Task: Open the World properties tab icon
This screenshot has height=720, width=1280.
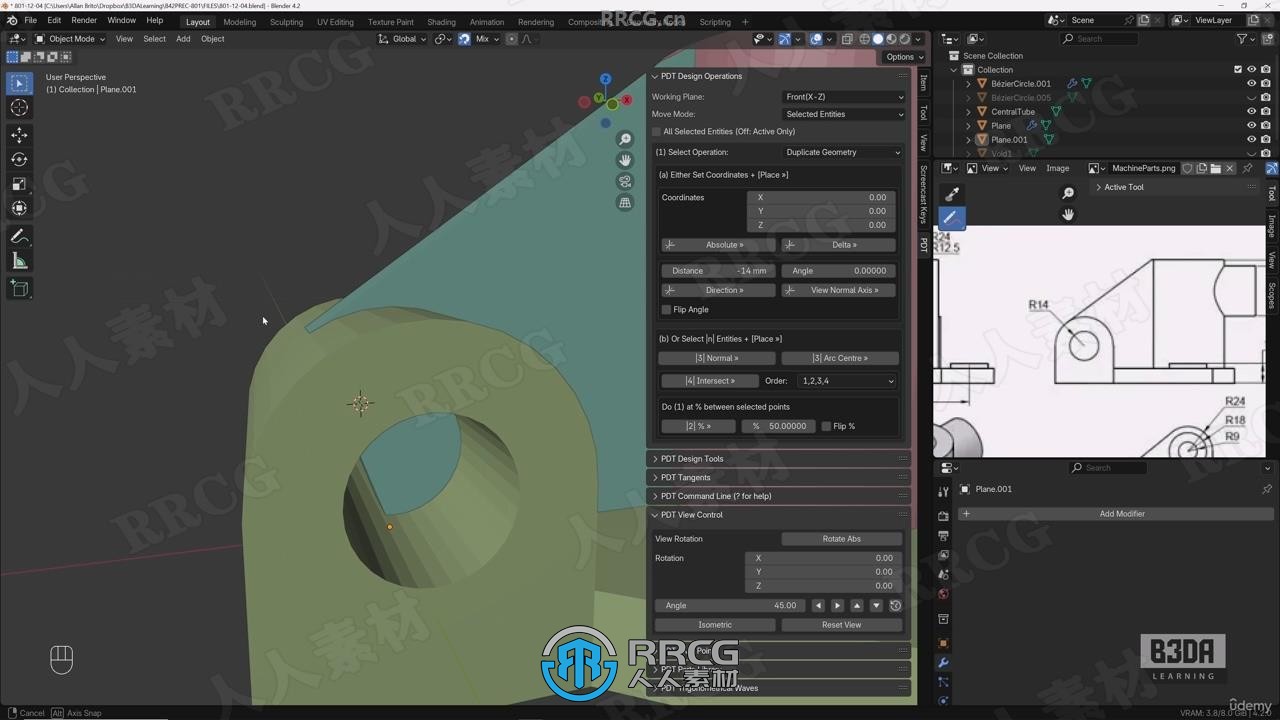Action: [x=943, y=594]
